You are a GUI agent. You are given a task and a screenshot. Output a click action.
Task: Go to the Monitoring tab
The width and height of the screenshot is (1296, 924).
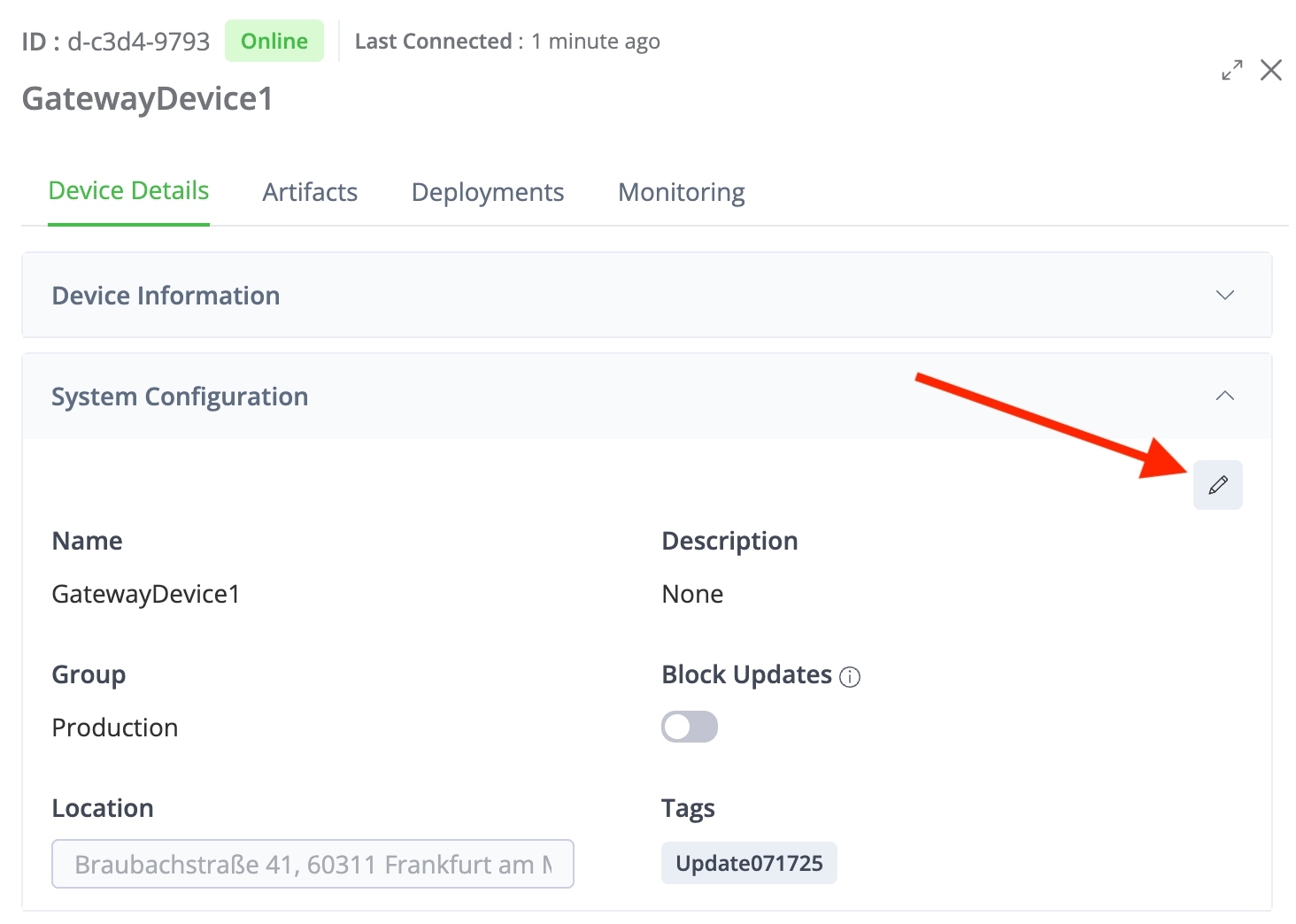point(681,192)
